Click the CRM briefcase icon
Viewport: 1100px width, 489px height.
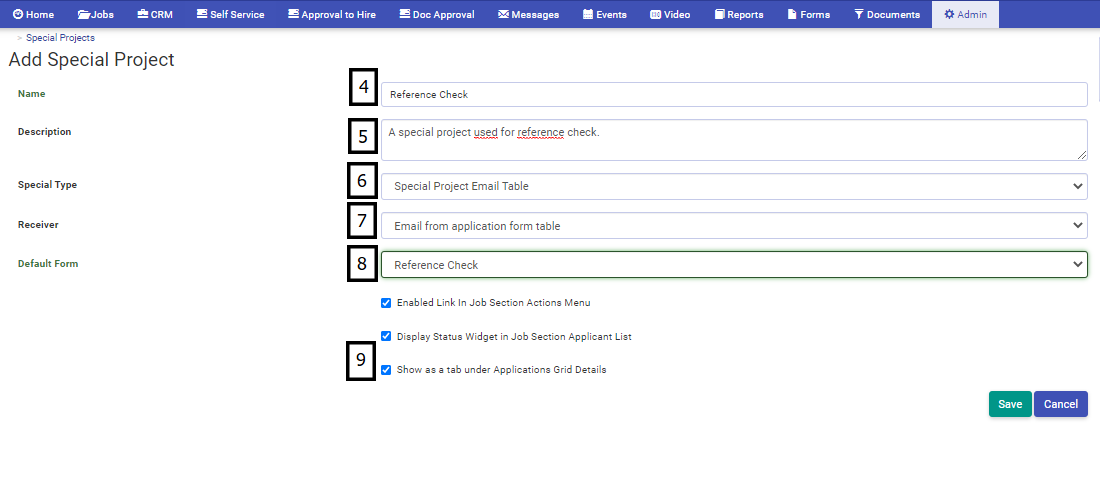142,14
